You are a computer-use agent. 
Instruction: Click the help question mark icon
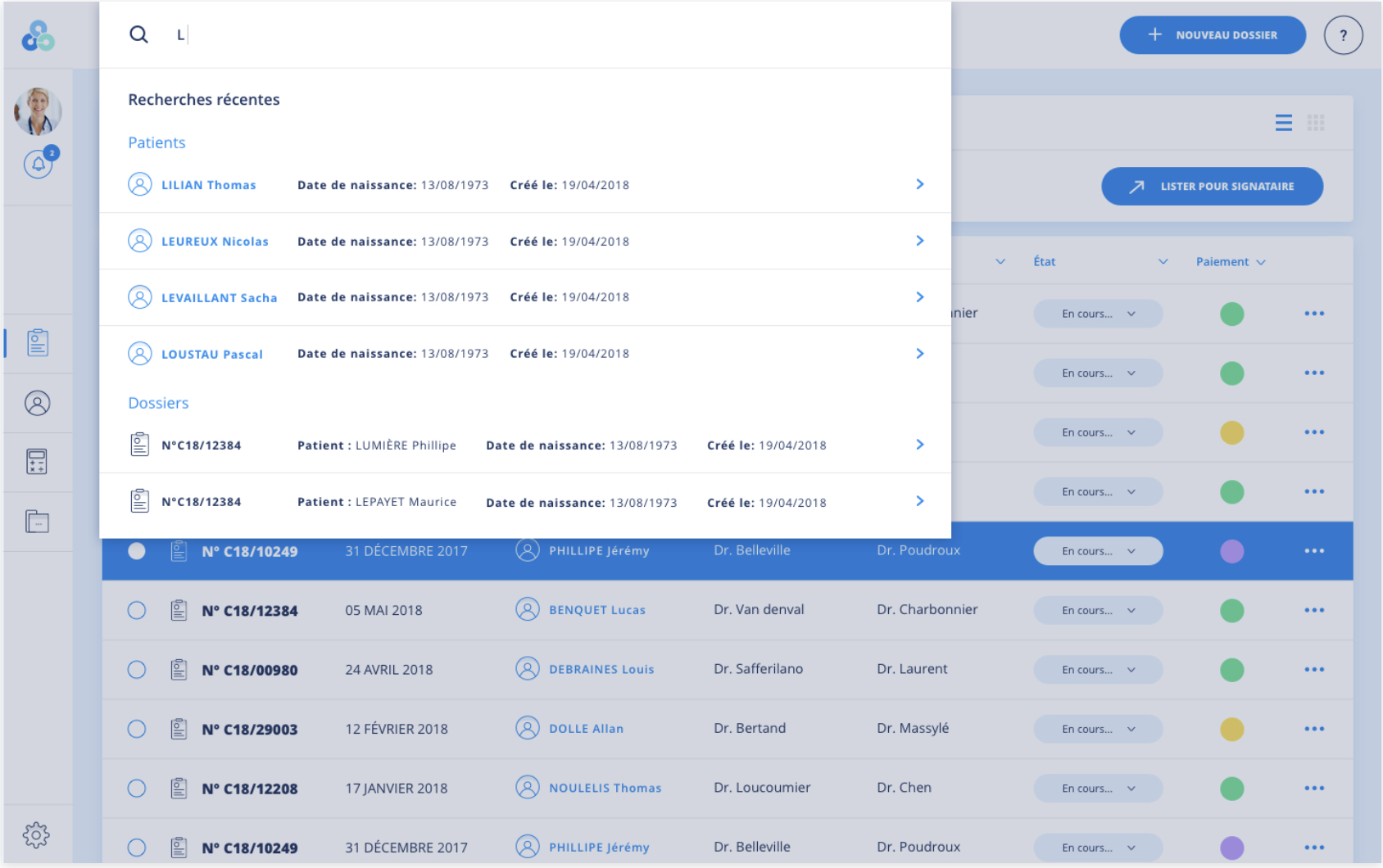(x=1343, y=35)
